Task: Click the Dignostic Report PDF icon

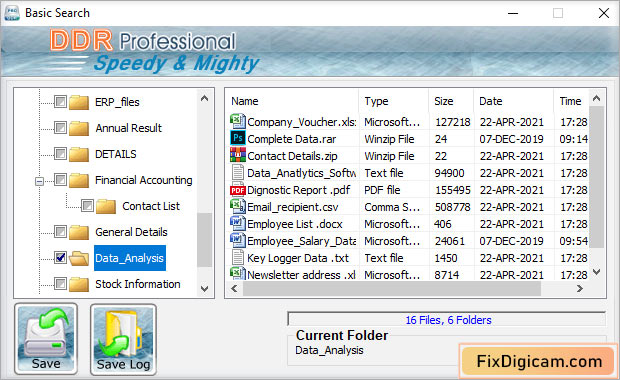Action: tap(238, 190)
